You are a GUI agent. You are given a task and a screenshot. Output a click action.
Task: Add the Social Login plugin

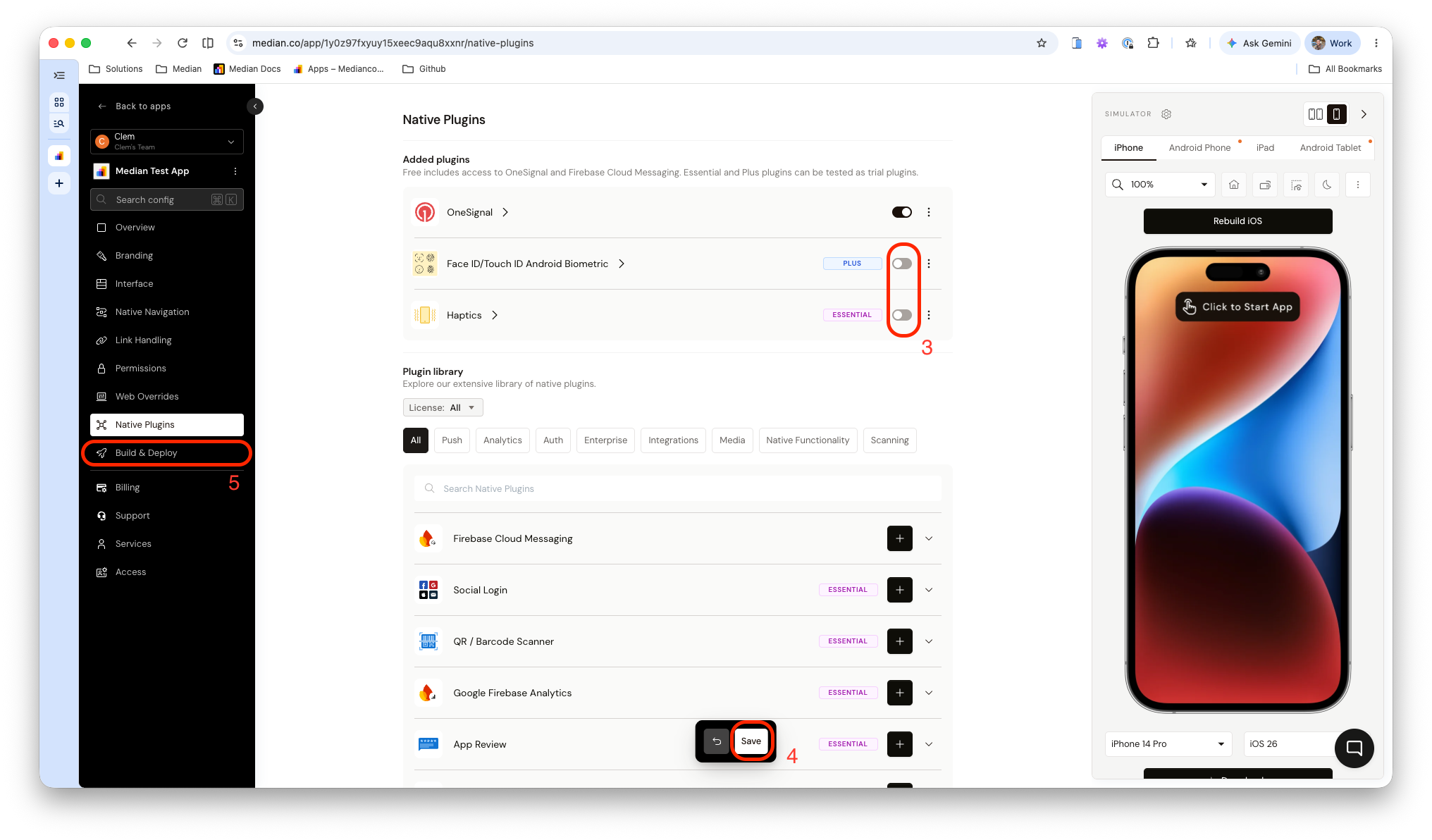click(x=900, y=590)
